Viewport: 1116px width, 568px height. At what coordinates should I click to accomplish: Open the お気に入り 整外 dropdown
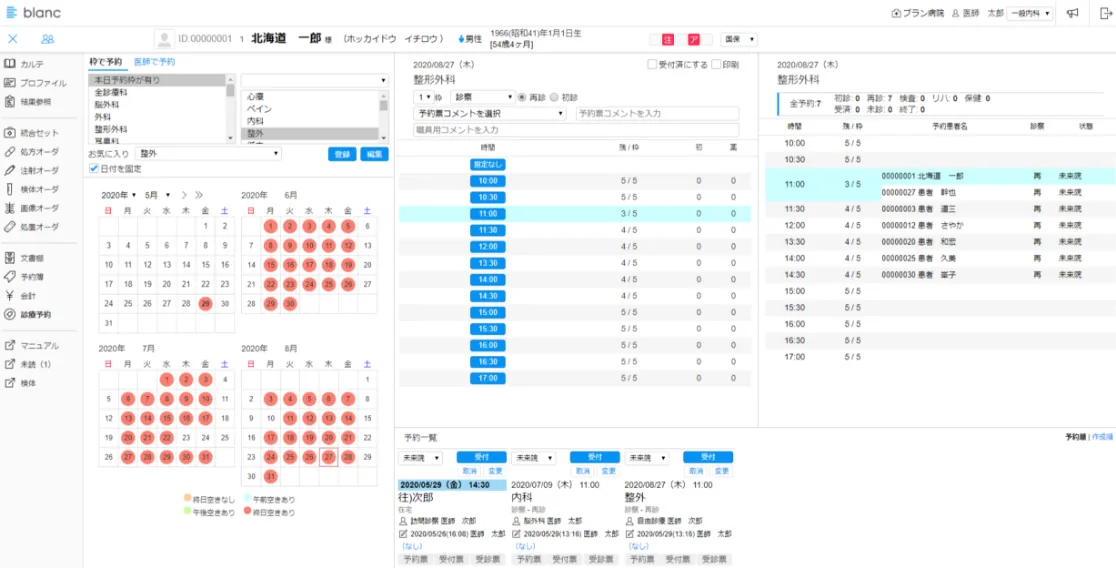click(209, 154)
